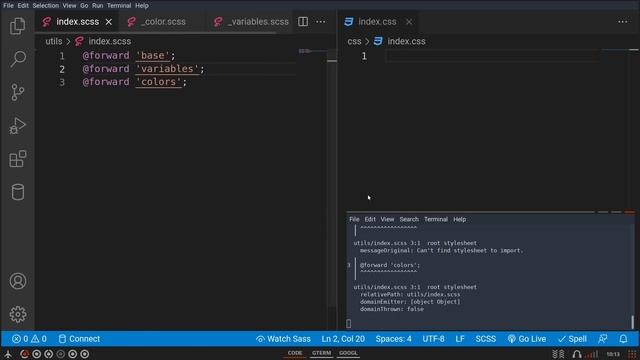Open the Edit menu in VS Code

point(23,5)
